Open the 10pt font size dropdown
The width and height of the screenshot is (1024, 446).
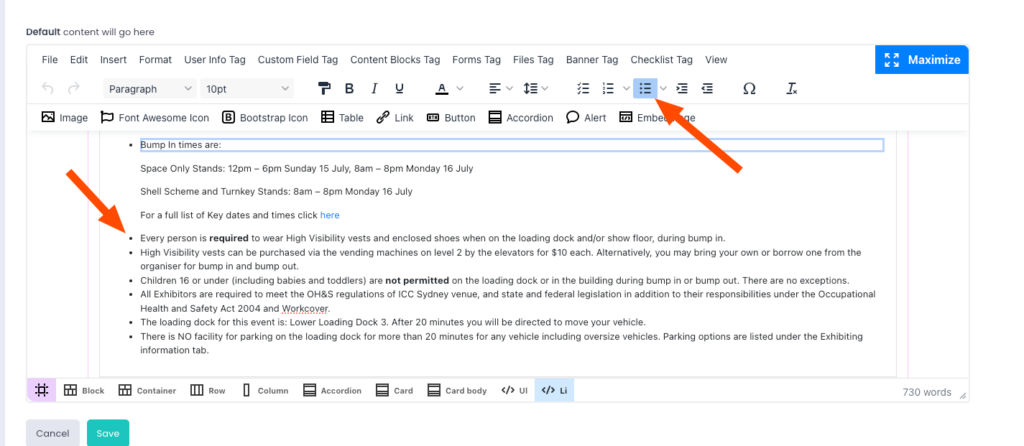[247, 89]
